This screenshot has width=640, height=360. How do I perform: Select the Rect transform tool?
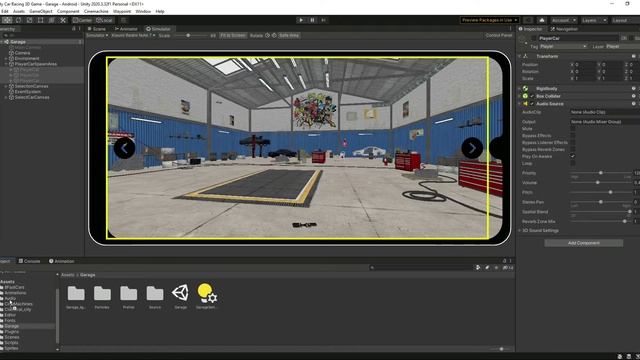tap(40, 20)
